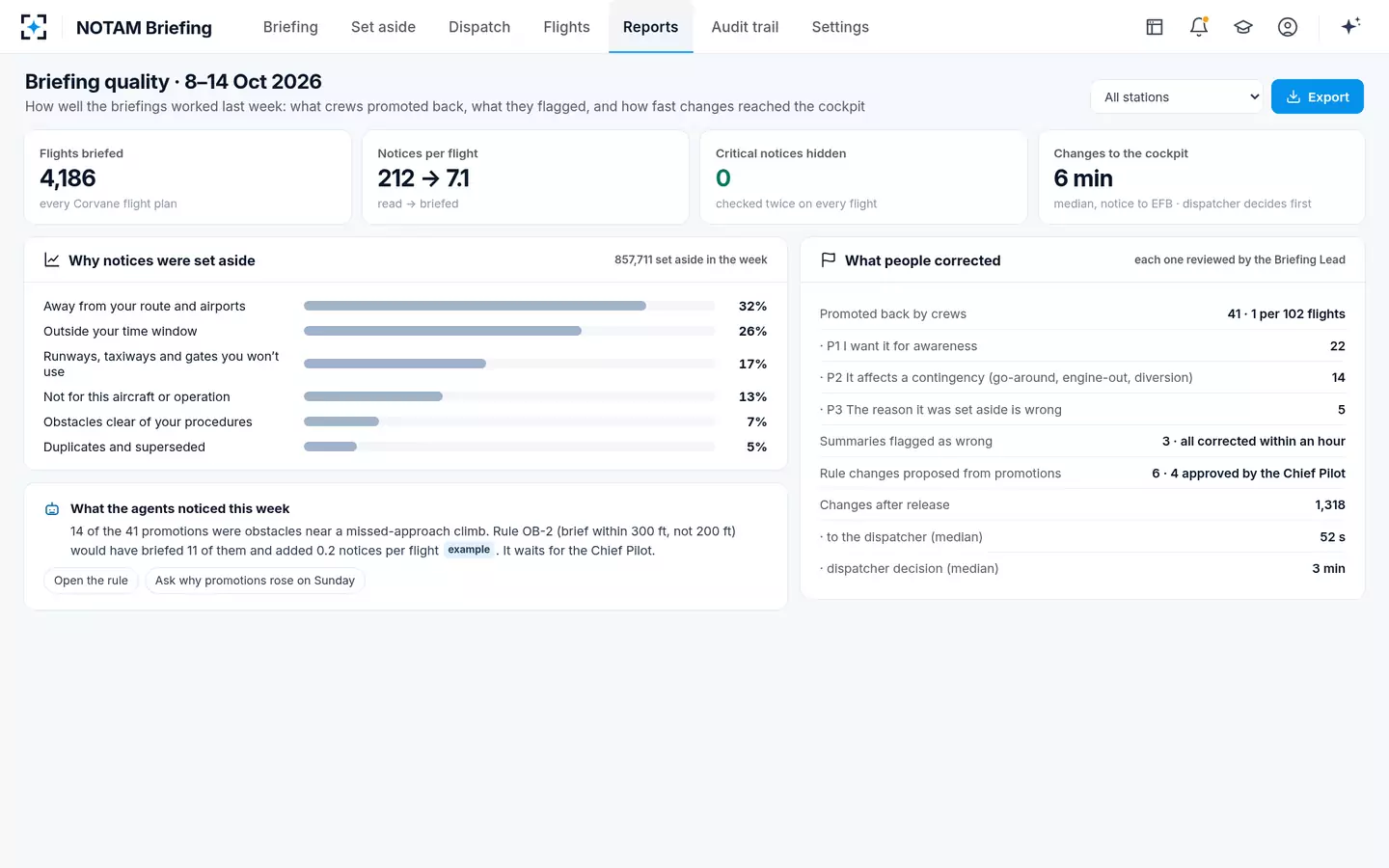1389x868 pixels.
Task: Open the sparkle assistant icon
Action: tap(1350, 26)
